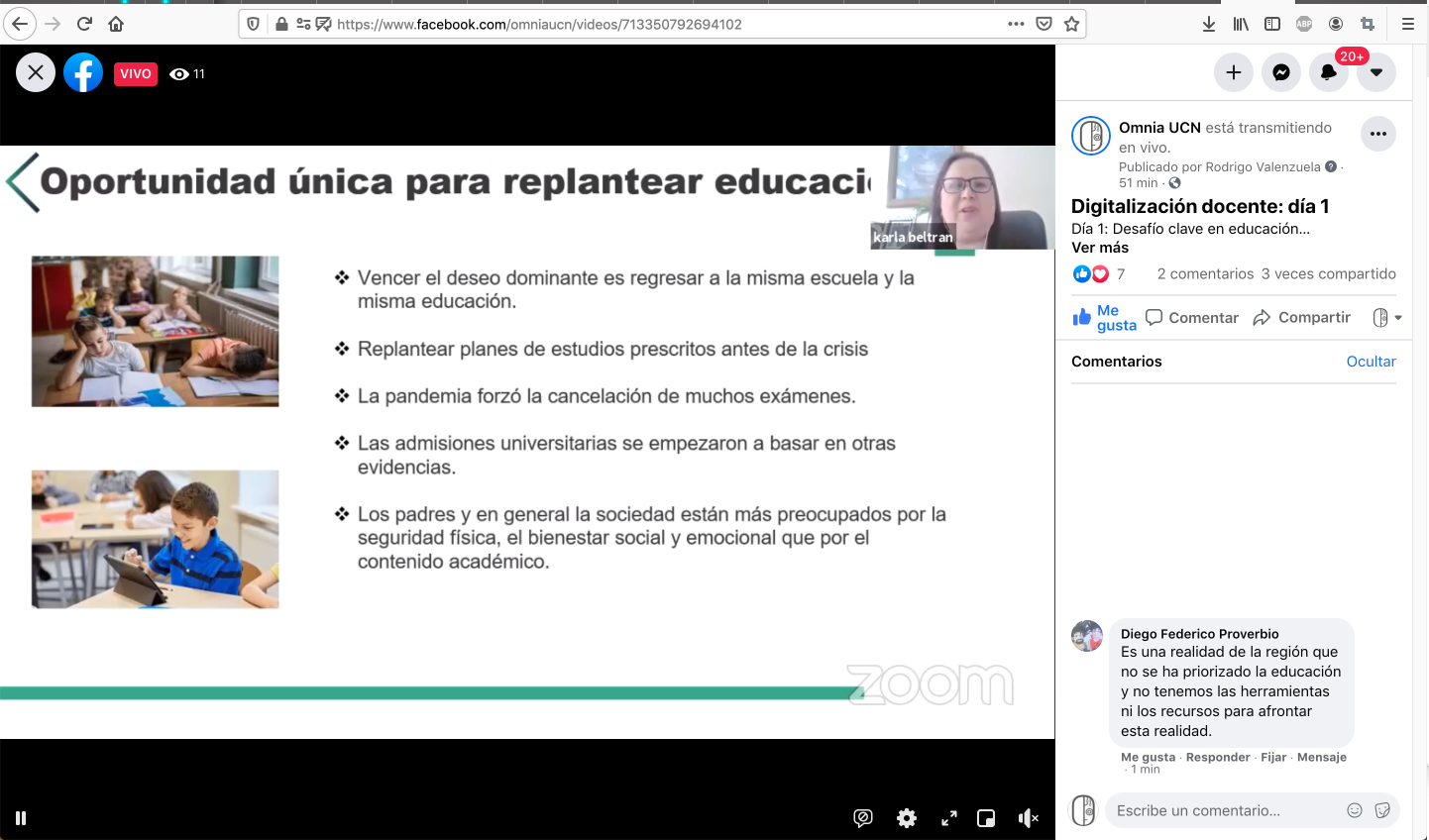Pause the live video
Viewport: 1429px width, 840px height.
click(x=21, y=818)
